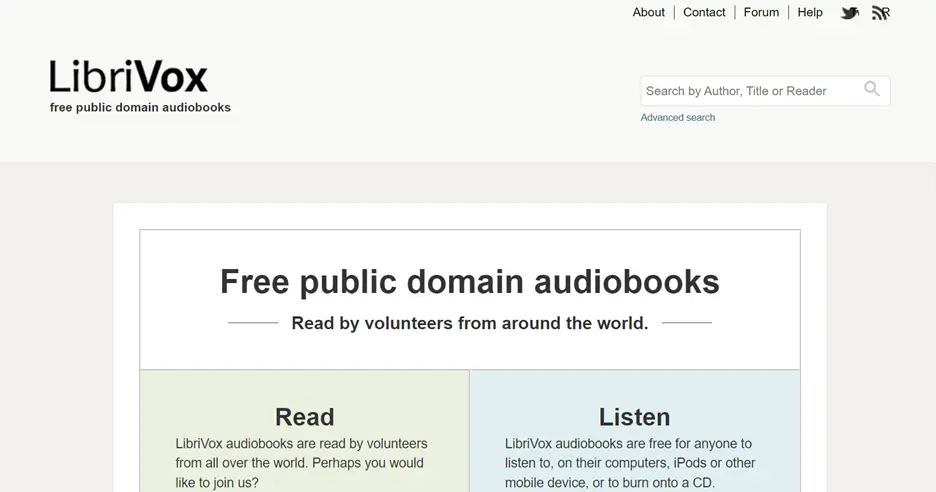Open the About page

pyautogui.click(x=648, y=12)
